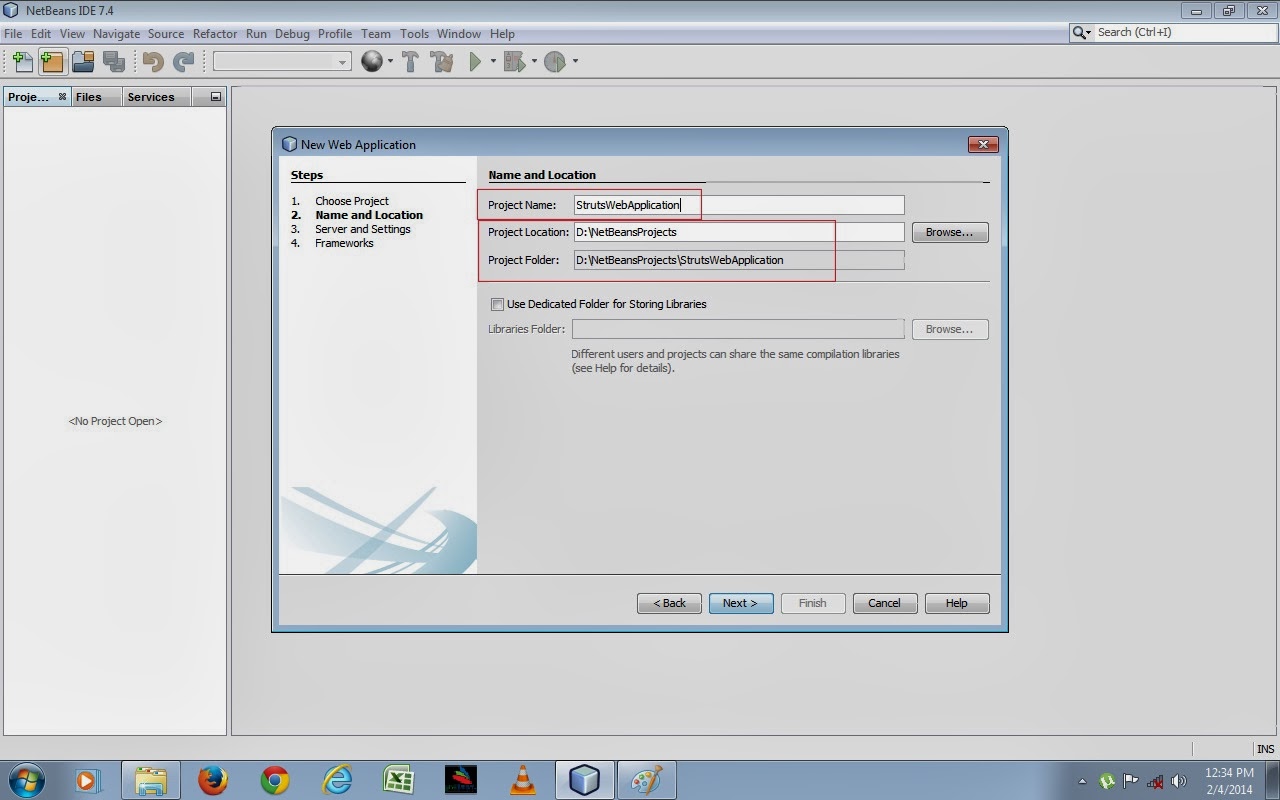Open VLC media player from taskbar
This screenshot has height=800, width=1280.
click(x=522, y=780)
